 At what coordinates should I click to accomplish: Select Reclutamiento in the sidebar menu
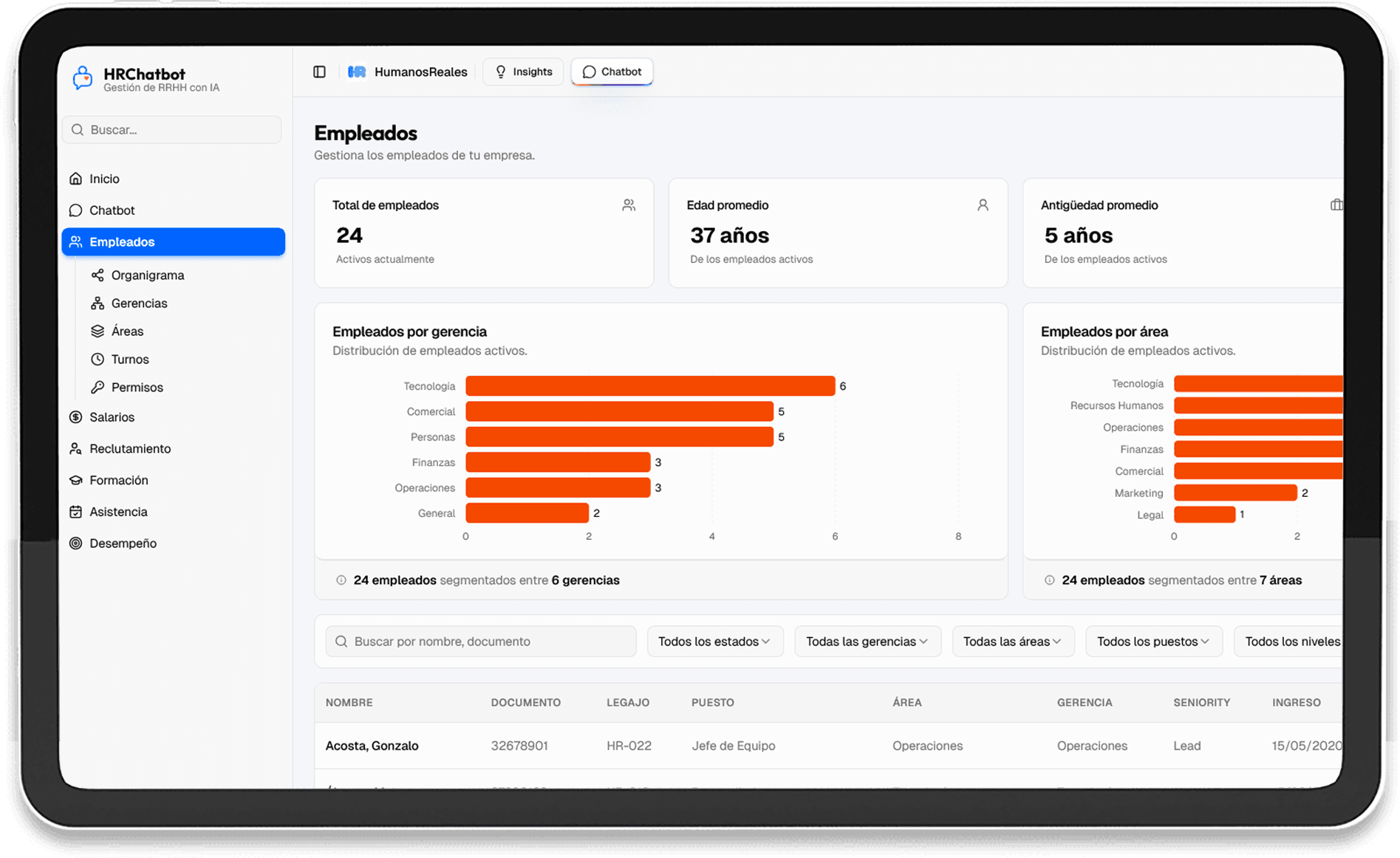130,449
